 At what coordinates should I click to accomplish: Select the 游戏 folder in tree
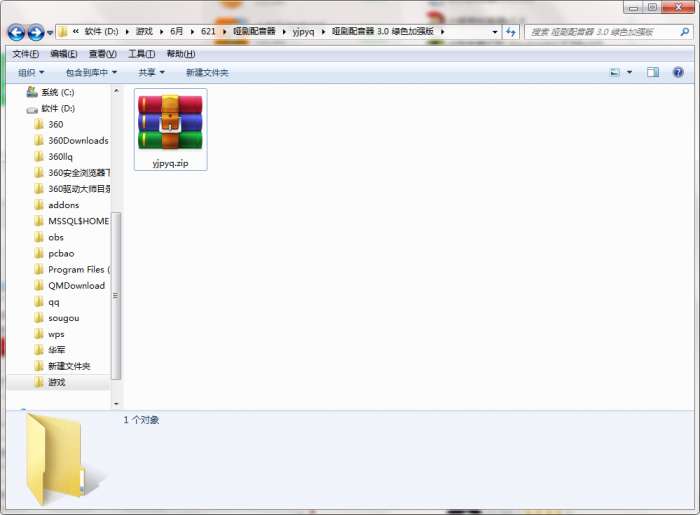pos(57,382)
